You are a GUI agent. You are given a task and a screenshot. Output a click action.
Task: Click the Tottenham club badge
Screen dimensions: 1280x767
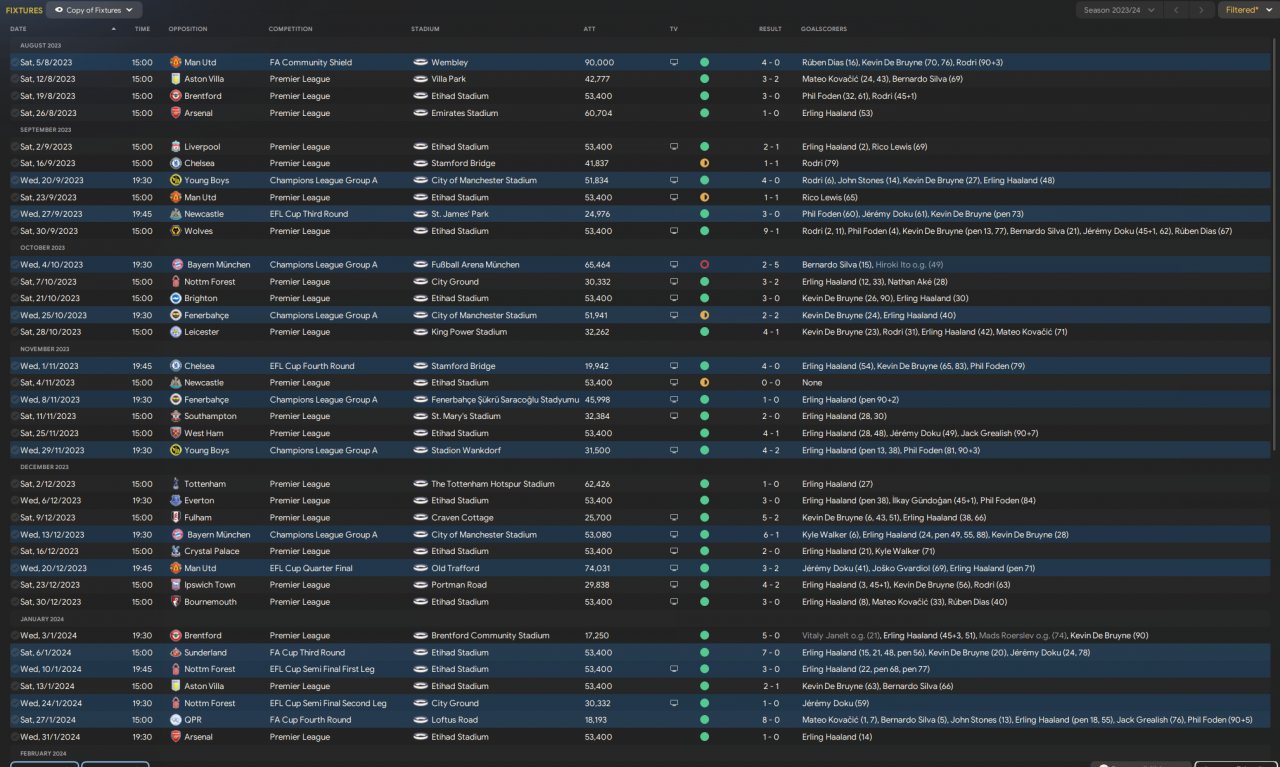point(176,484)
